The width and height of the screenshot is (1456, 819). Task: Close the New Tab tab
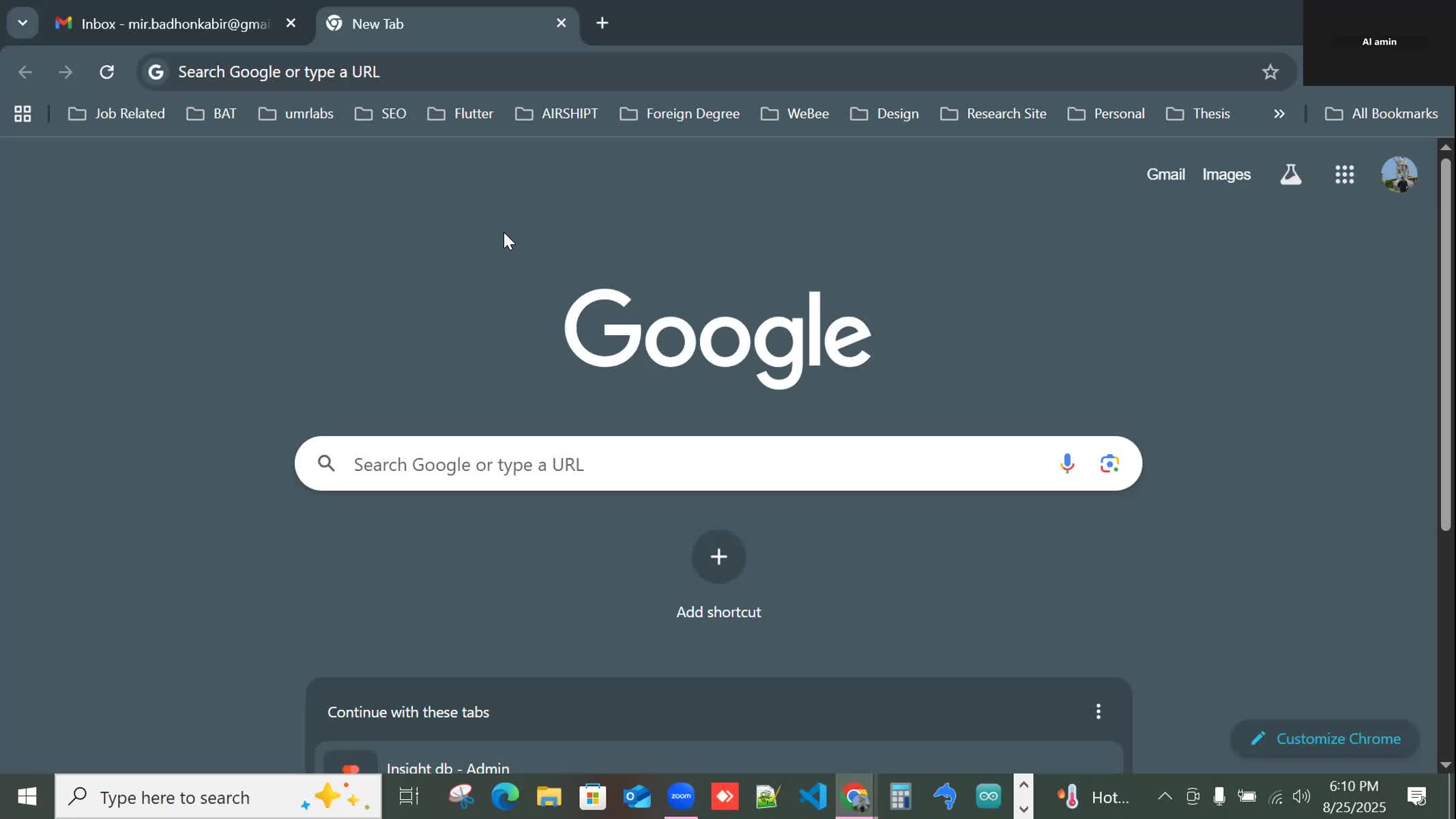561,23
